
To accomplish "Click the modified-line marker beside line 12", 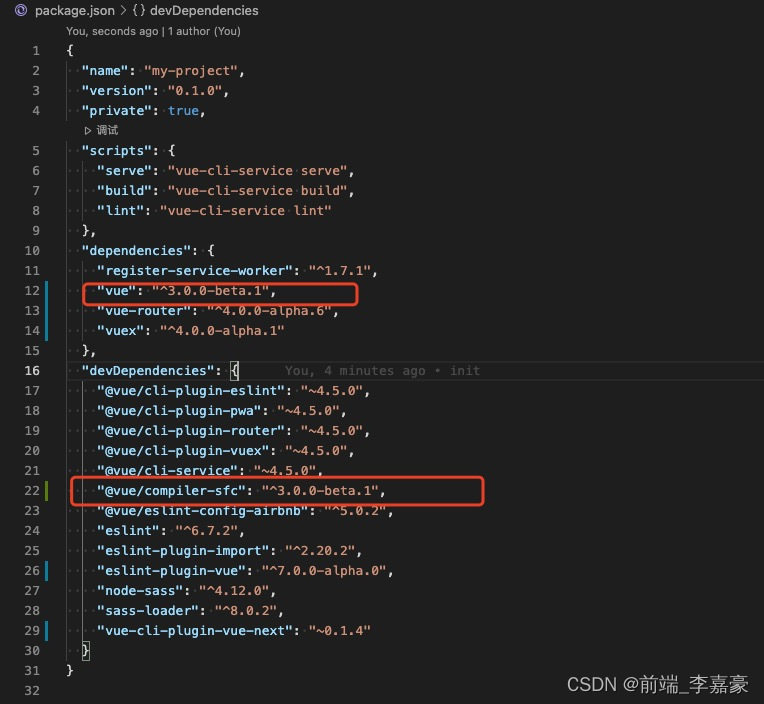I will (47, 291).
